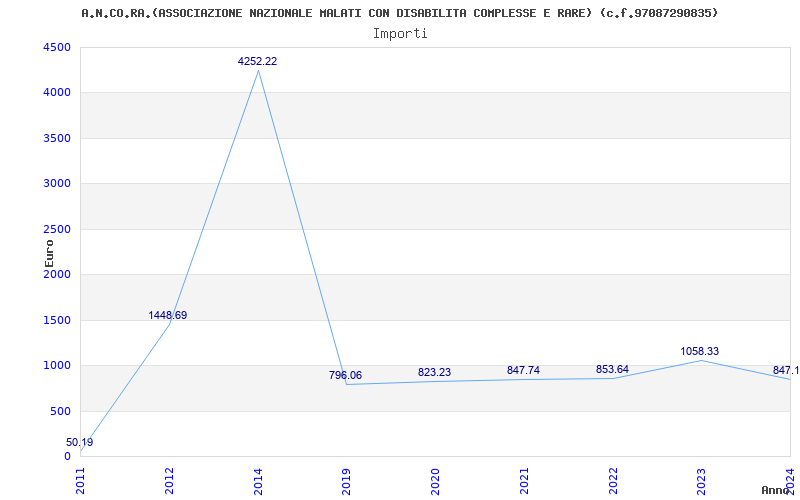
Task: Click the y-axis value 2500
Action: [57, 229]
